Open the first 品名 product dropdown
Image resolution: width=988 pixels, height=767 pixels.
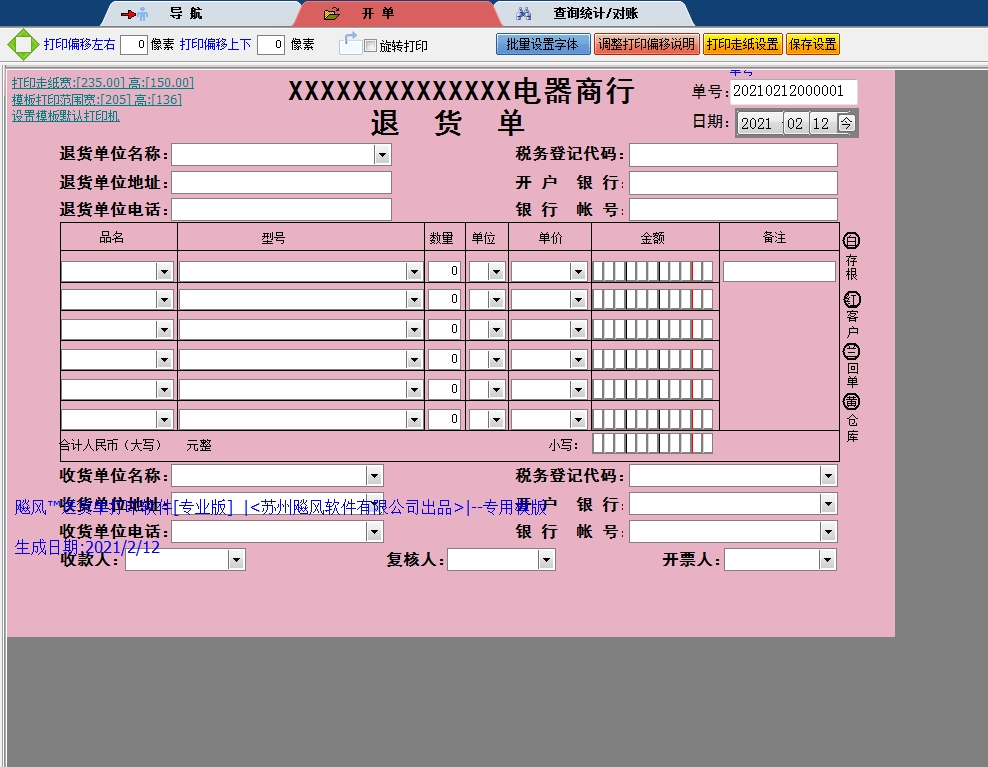click(163, 270)
